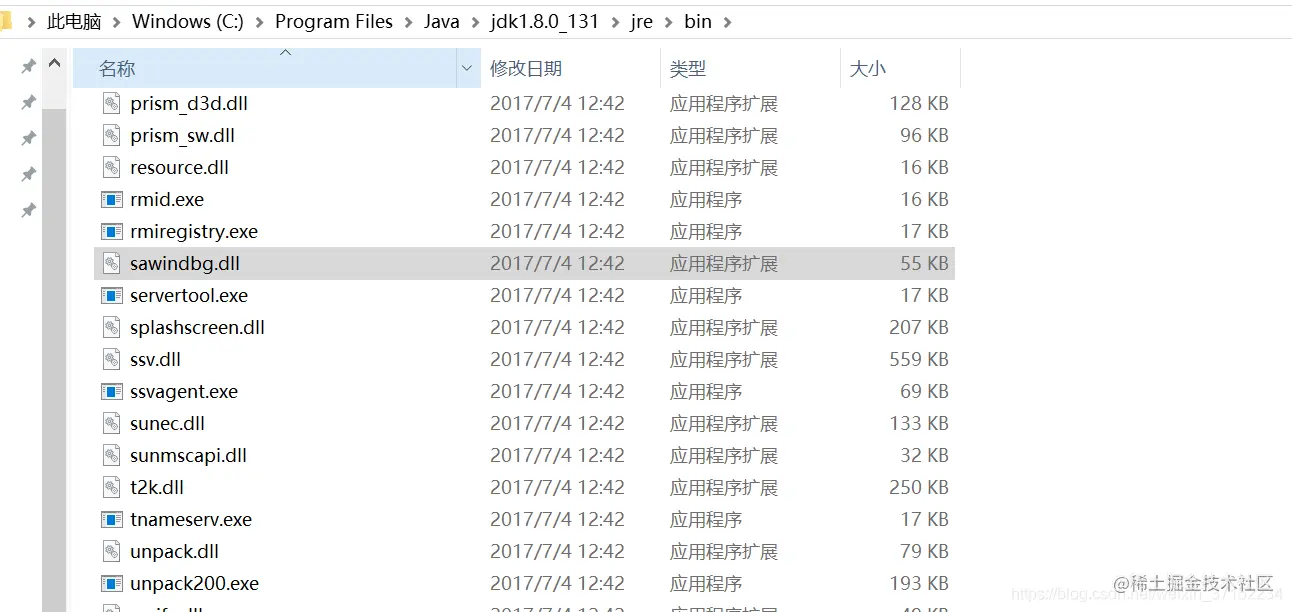This screenshot has width=1292, height=612.
Task: Click the prism_d3d.dll file icon
Action: point(112,103)
